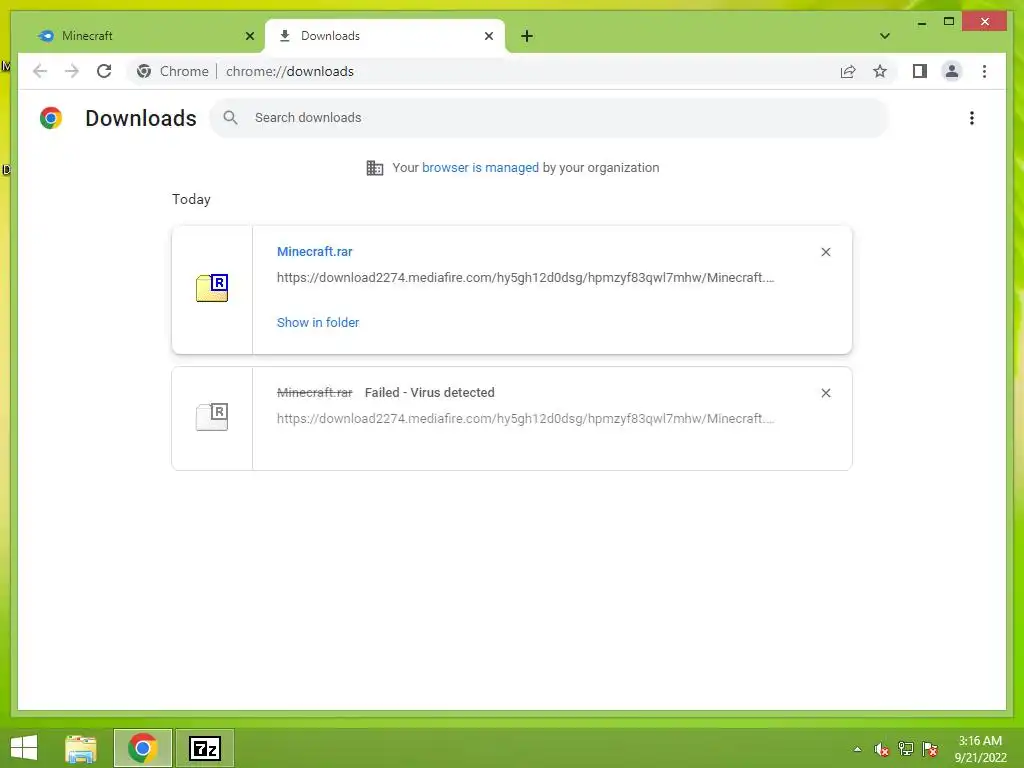Focus the Search downloads field
Viewport: 1024px width, 768px height.
click(x=549, y=118)
